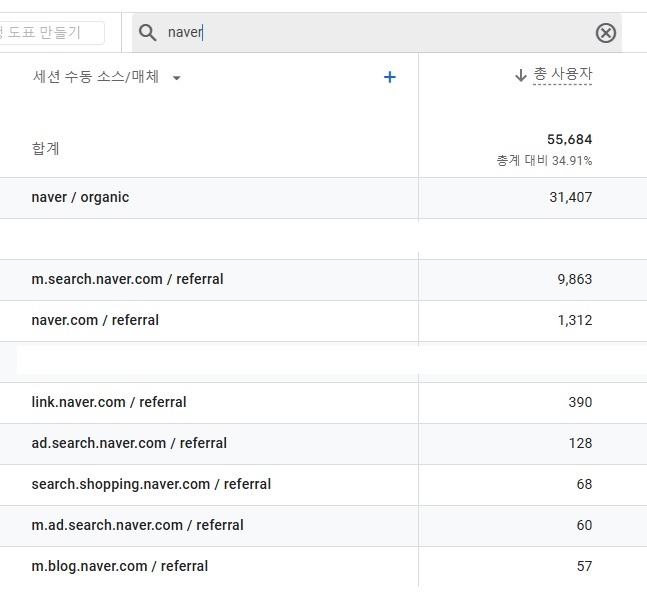
Task: Add a secondary dimension with plus icon
Action: pyautogui.click(x=390, y=77)
